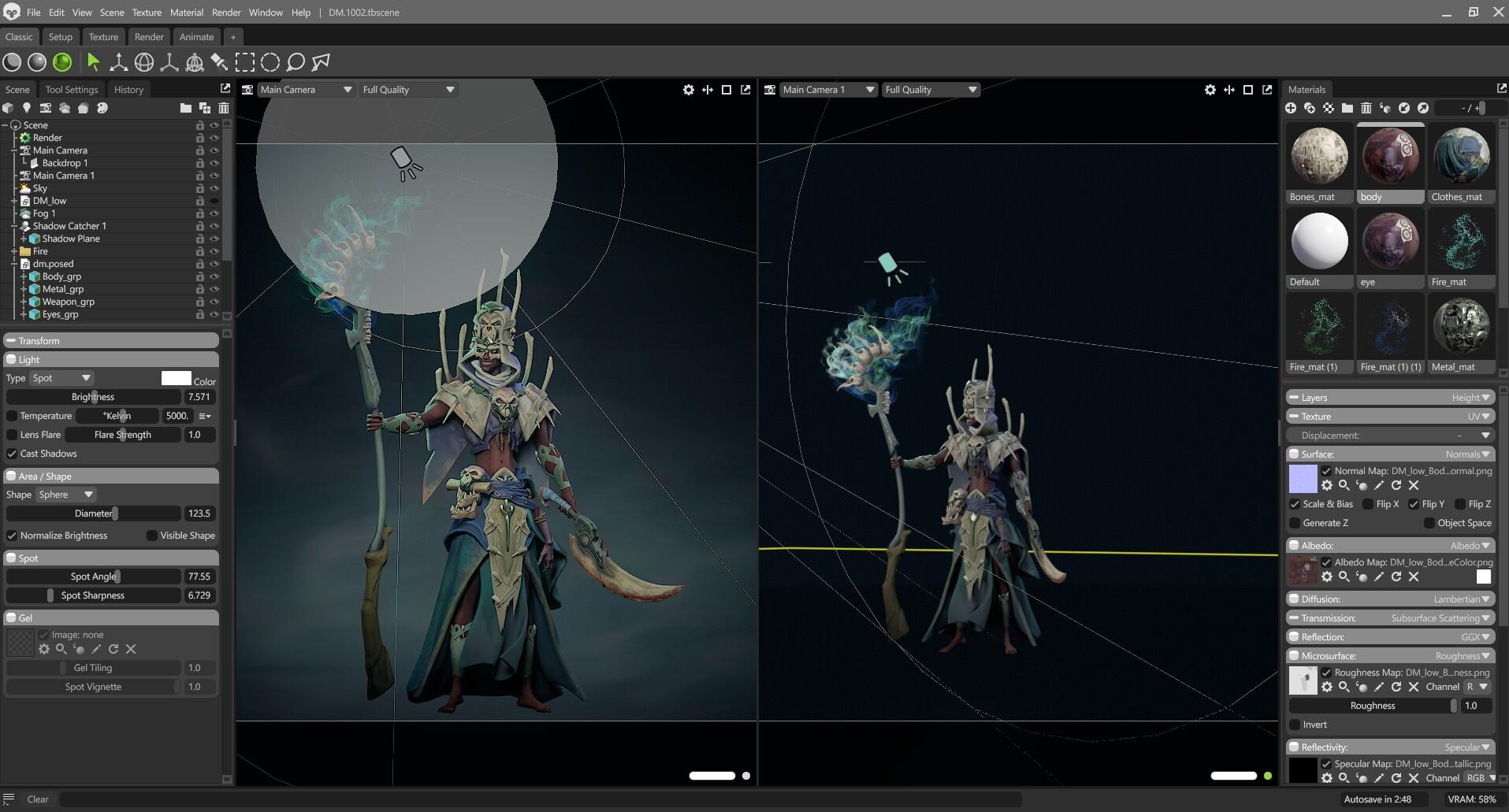The height and width of the screenshot is (812, 1509).
Task: Open the Full Quality dropdown in left viewport
Action: 407,90
